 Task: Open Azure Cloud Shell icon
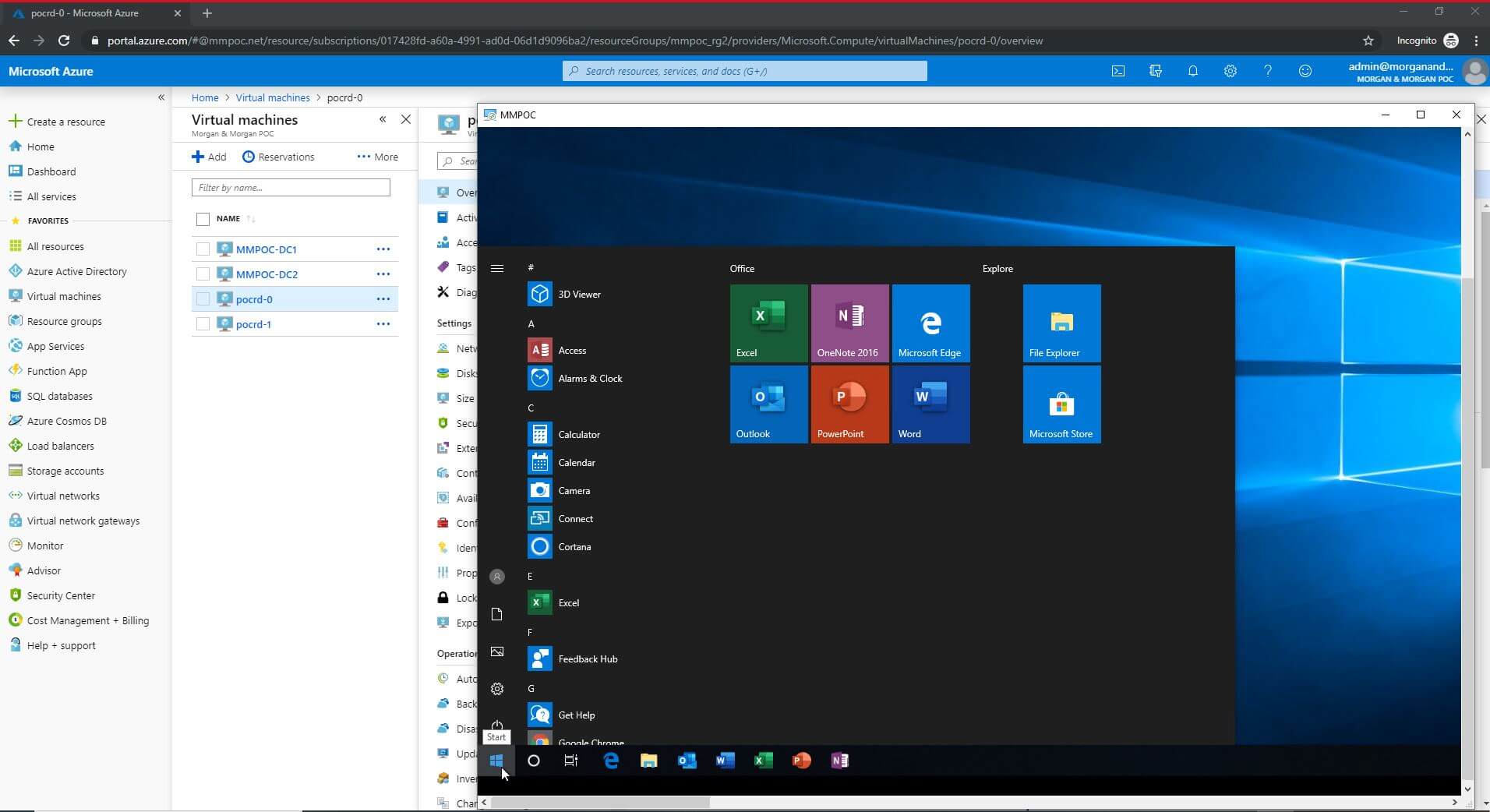(1118, 71)
